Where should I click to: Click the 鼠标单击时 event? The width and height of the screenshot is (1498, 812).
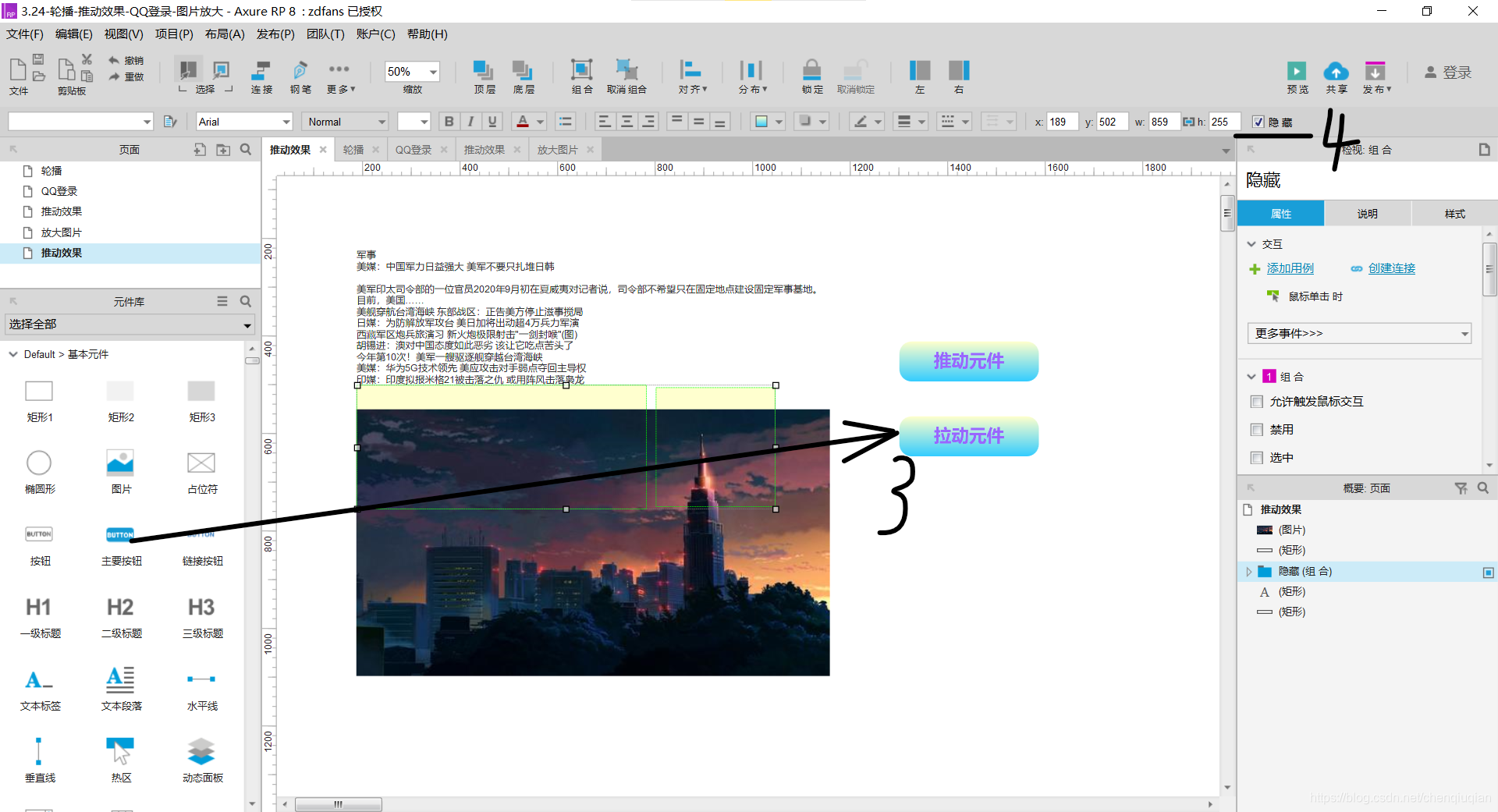click(x=1315, y=296)
